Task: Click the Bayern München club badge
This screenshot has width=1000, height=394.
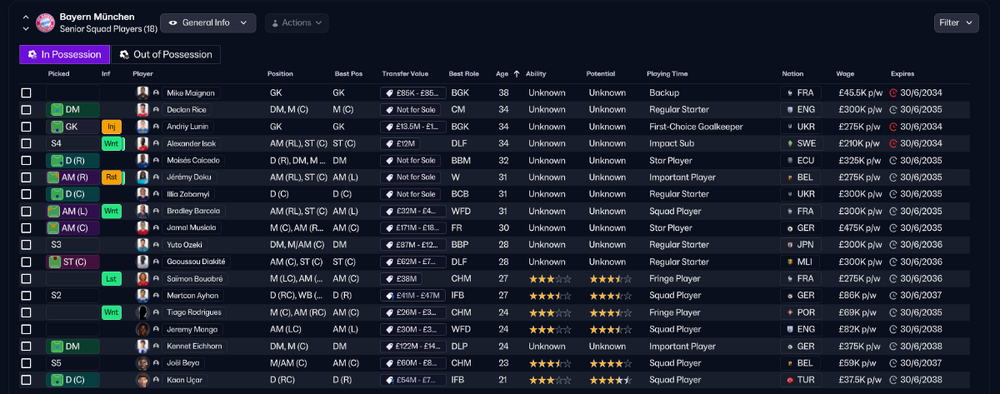Action: pyautogui.click(x=45, y=23)
